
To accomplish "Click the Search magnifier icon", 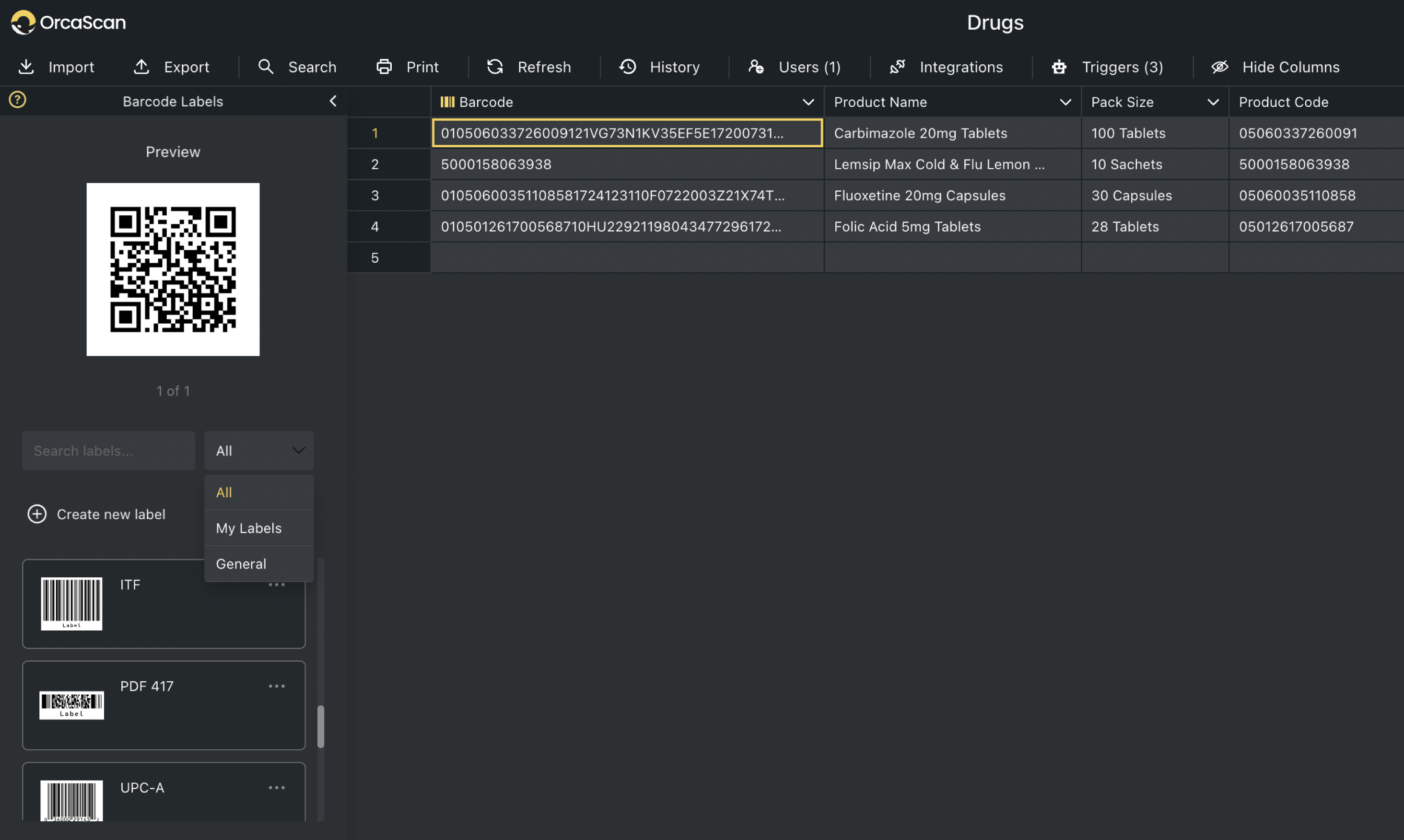I will pyautogui.click(x=266, y=67).
